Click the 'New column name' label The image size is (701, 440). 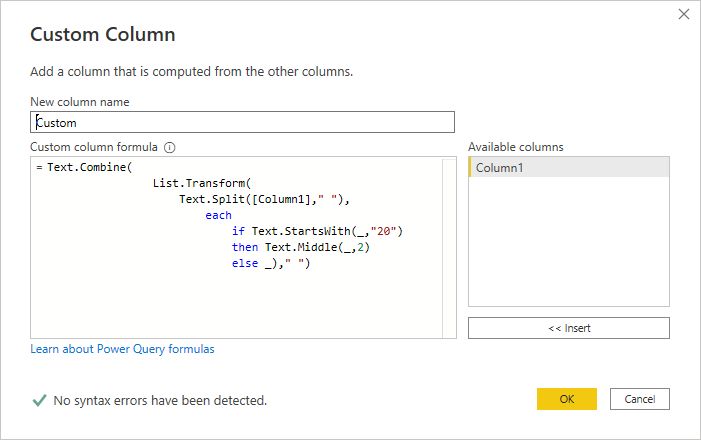click(80, 102)
